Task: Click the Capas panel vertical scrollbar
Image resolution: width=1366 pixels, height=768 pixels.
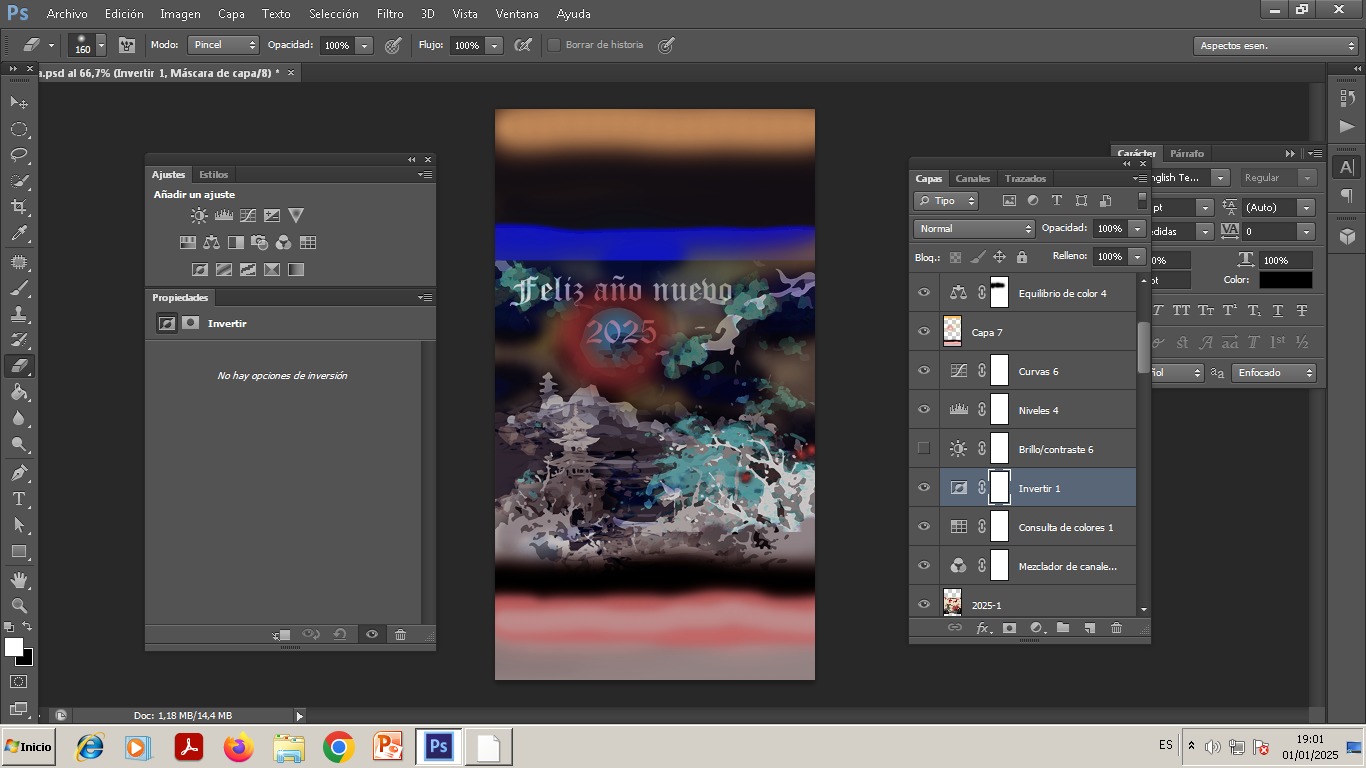Action: [x=1144, y=347]
